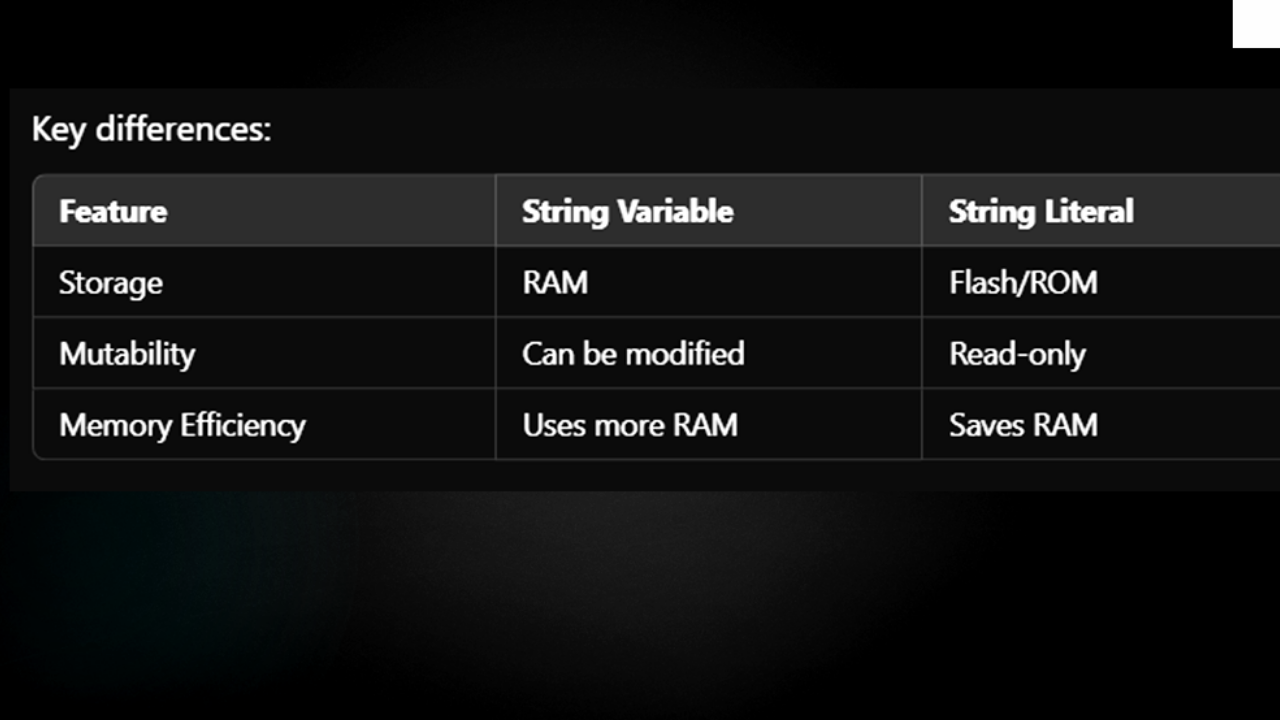1280x720 pixels.
Task: Click the Key differences heading
Action: point(152,130)
